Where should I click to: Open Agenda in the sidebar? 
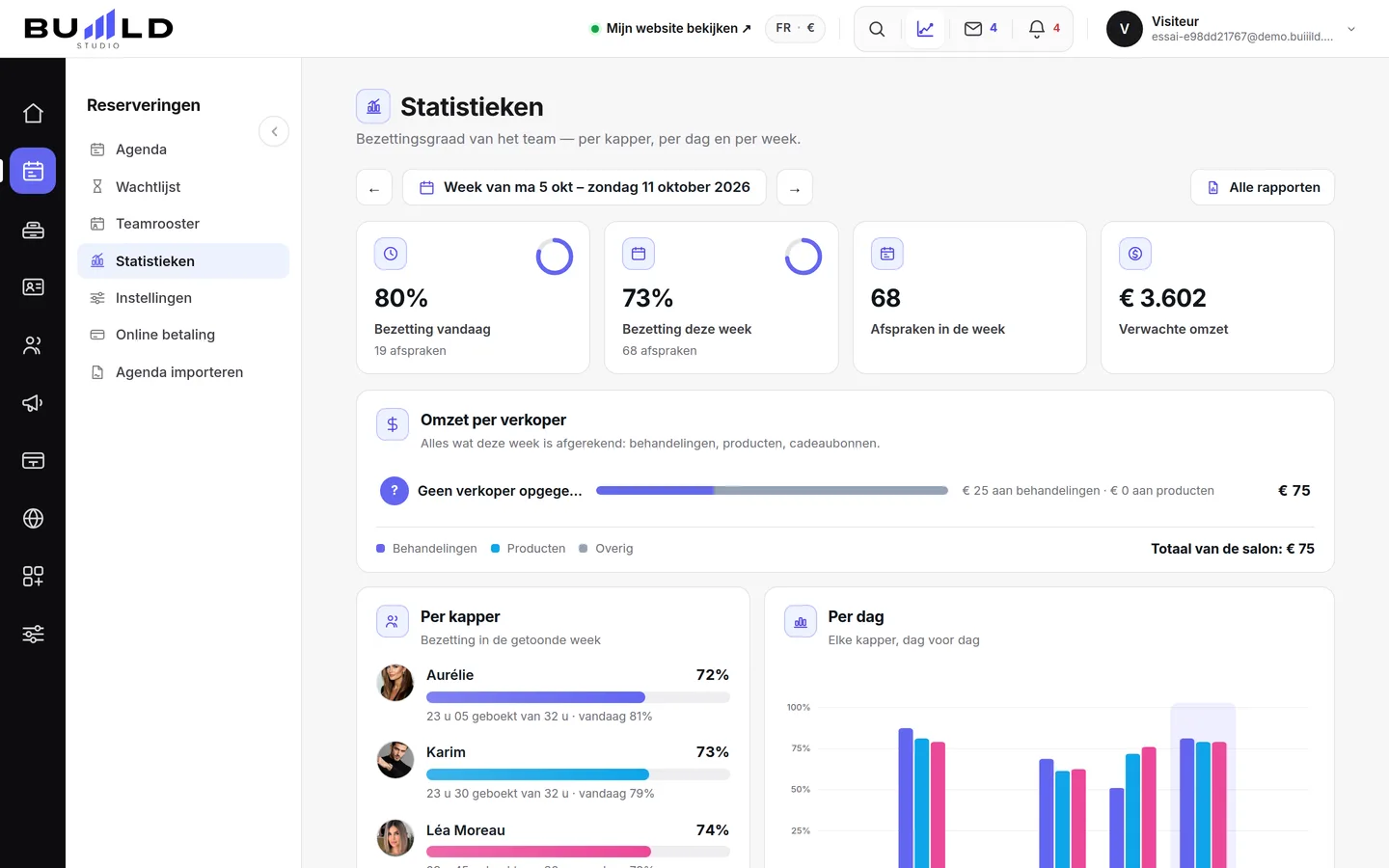pos(183,149)
